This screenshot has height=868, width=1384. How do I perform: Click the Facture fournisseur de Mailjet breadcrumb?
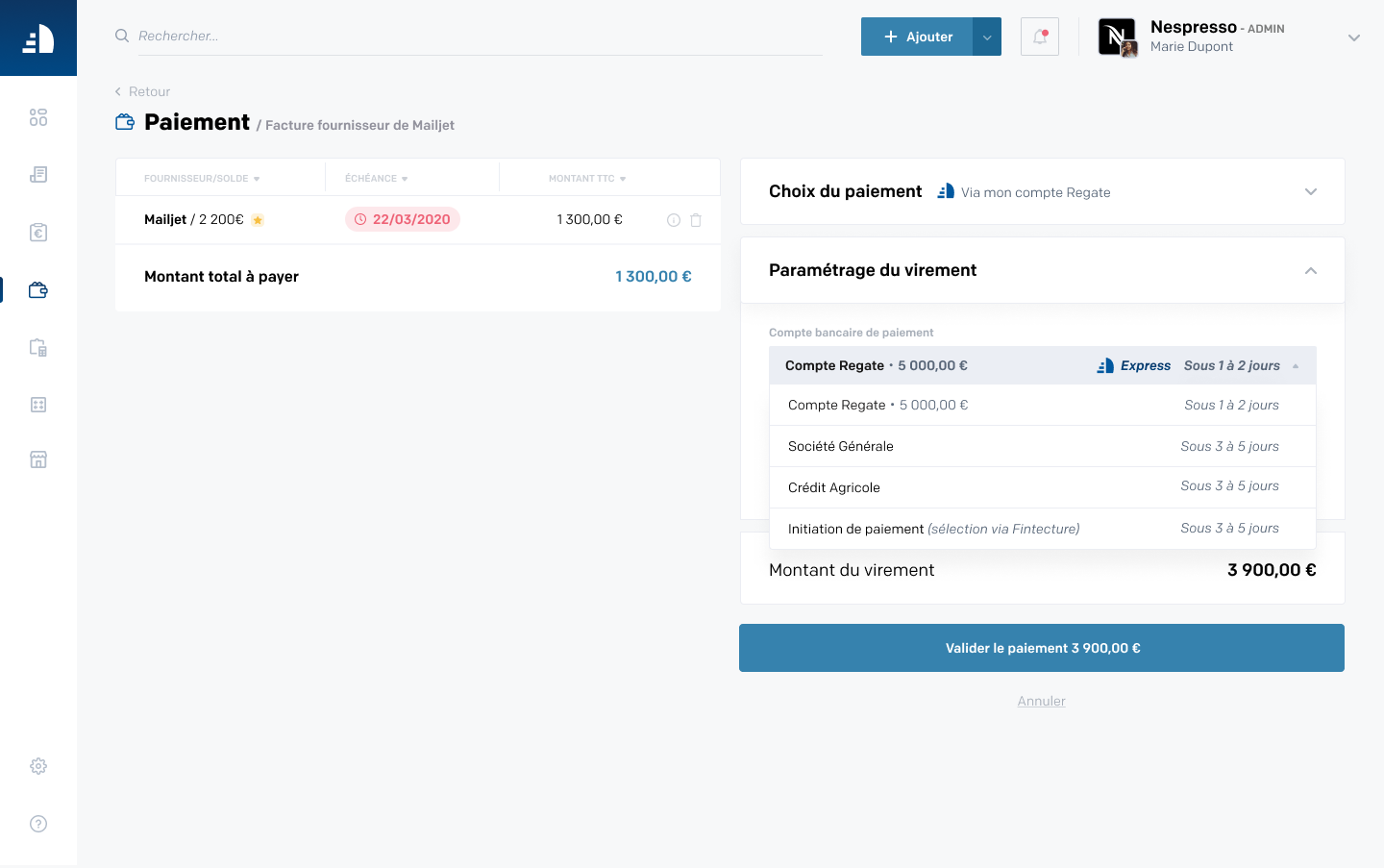359,125
